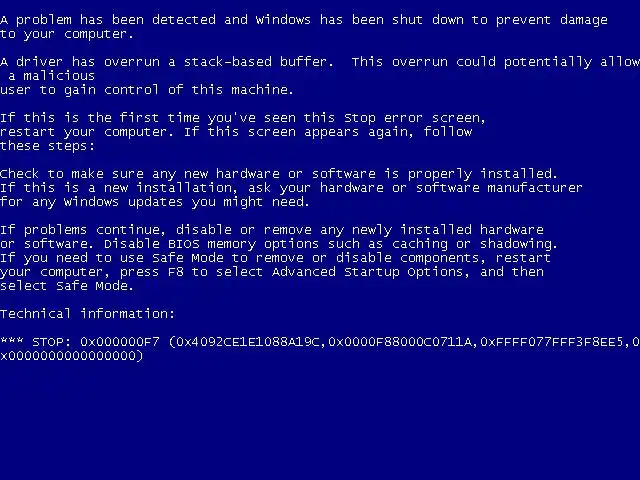The image size is (640, 480).
Task: Click the parameter 0x0000F88000C0711A
Action: click(400, 342)
